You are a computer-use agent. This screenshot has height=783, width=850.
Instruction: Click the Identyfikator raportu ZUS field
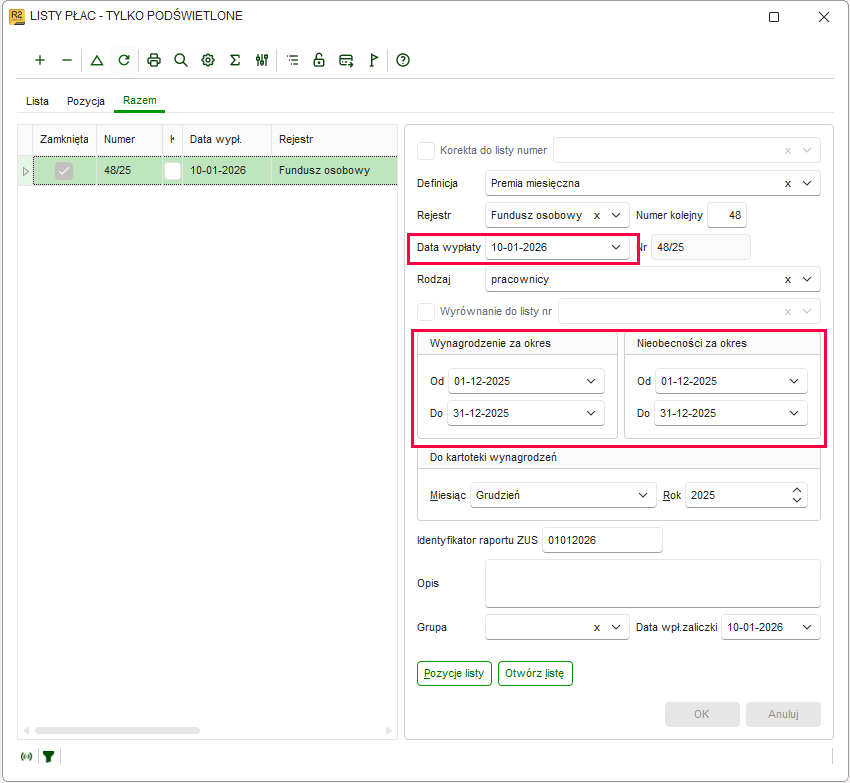point(602,540)
